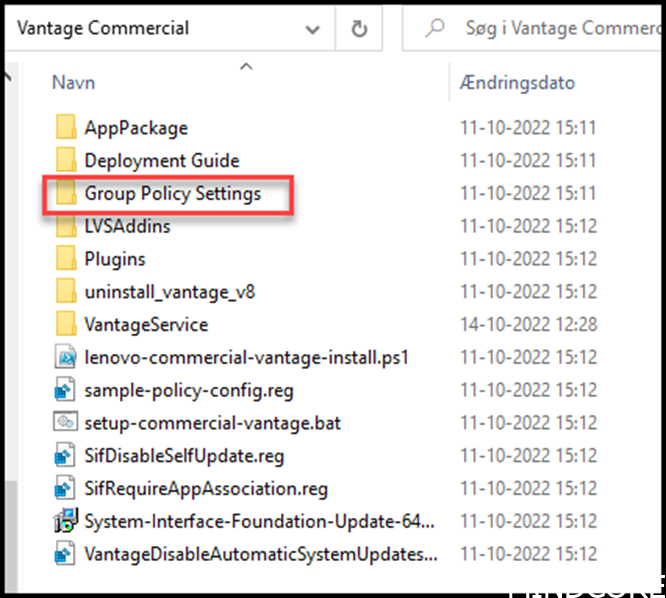Sort by the Navn column header
666x598 pixels.
click(73, 82)
